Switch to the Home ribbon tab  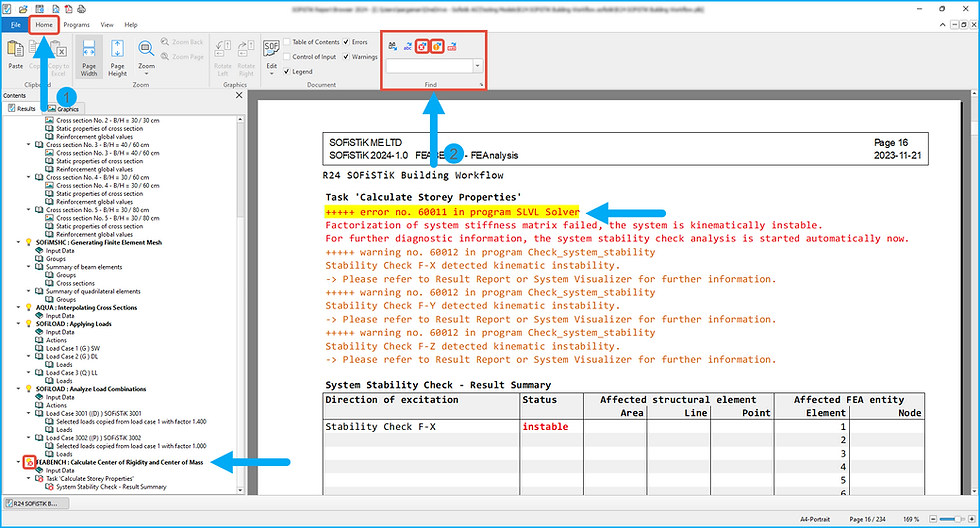click(44, 25)
